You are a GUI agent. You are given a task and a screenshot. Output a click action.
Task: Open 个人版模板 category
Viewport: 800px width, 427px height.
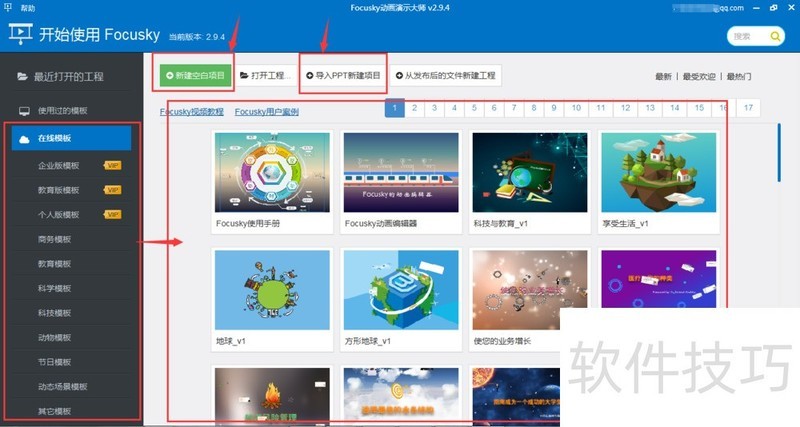coord(59,214)
